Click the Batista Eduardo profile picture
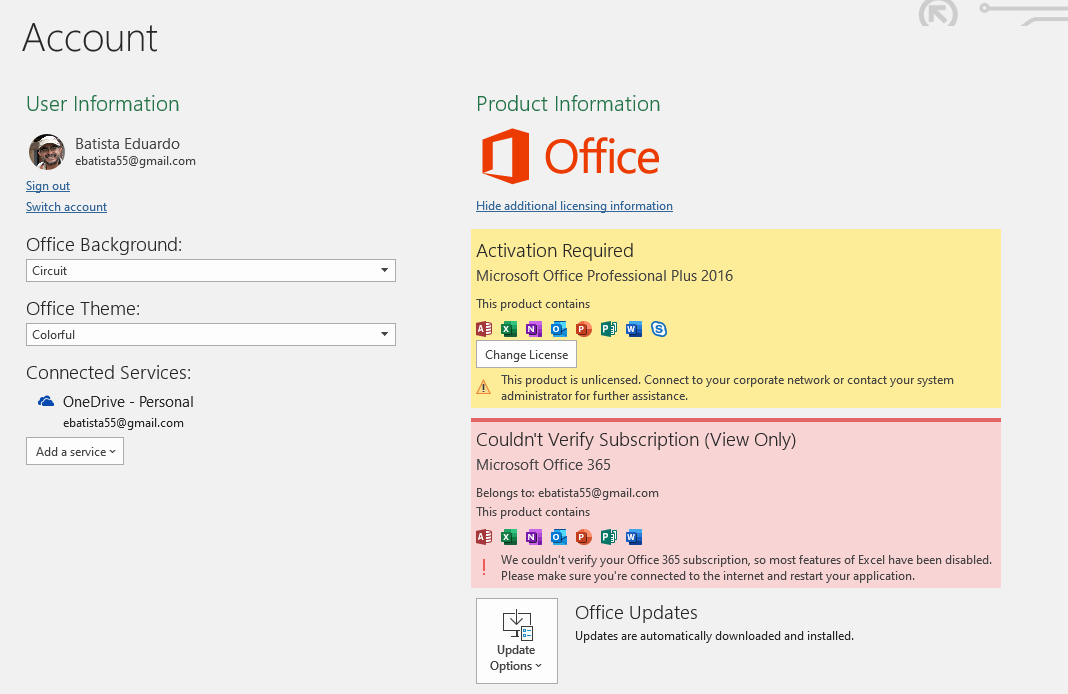 46,151
